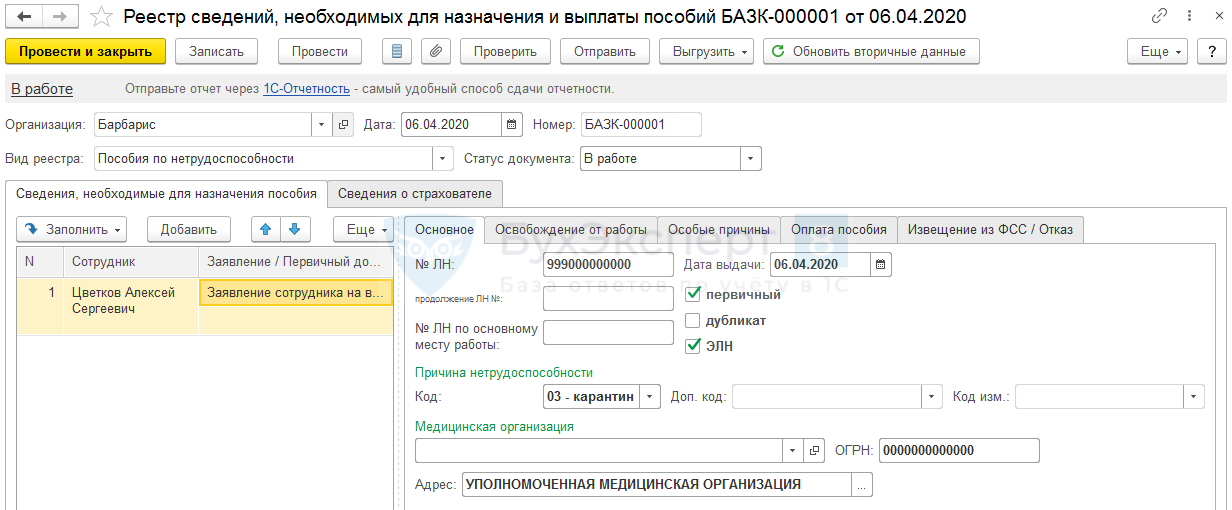This screenshot has width=1232, height=510.
Task: Open the report list icon in toolbar
Action: coord(398,52)
